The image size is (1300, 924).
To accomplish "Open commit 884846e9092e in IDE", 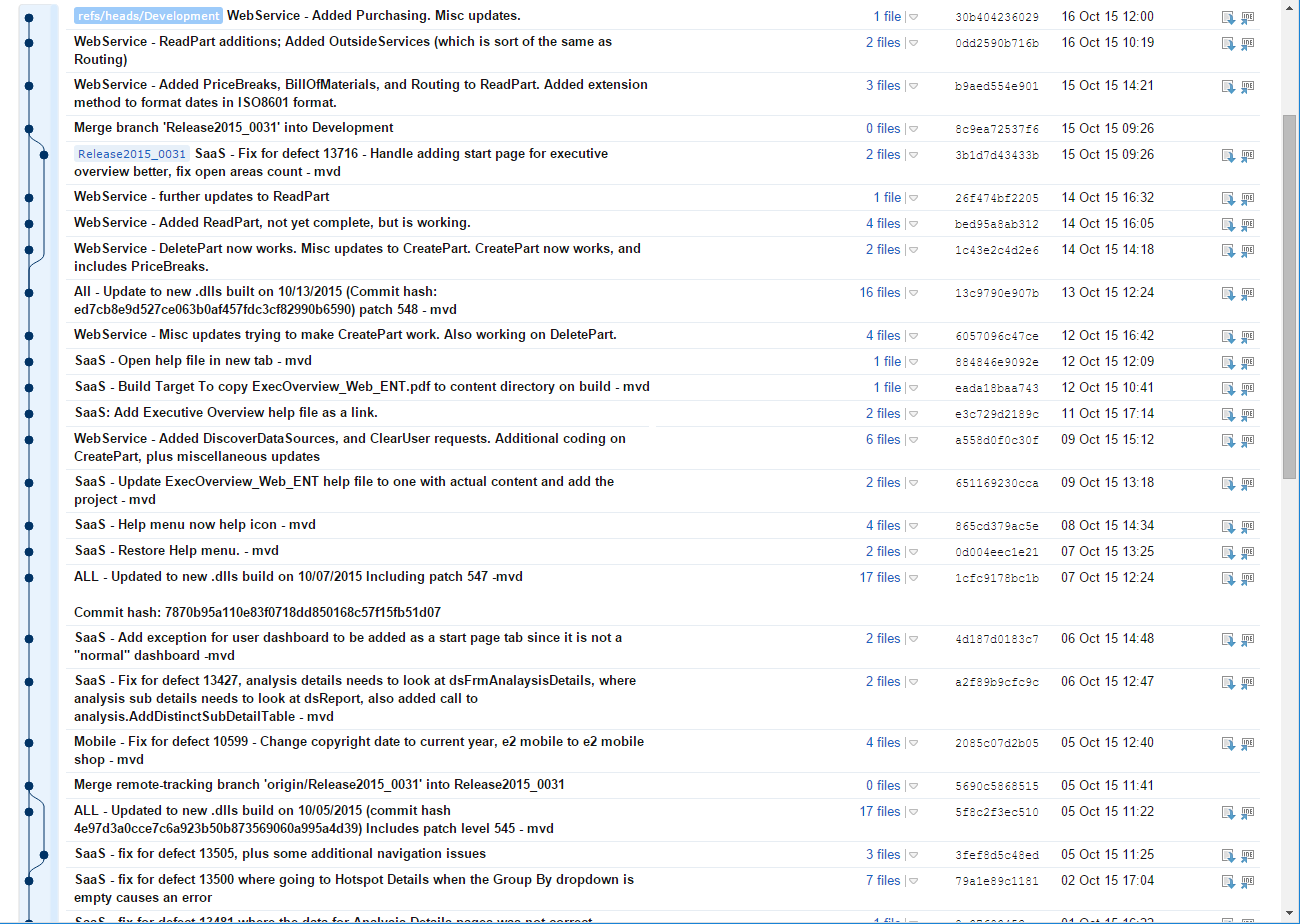I will [1247, 363].
